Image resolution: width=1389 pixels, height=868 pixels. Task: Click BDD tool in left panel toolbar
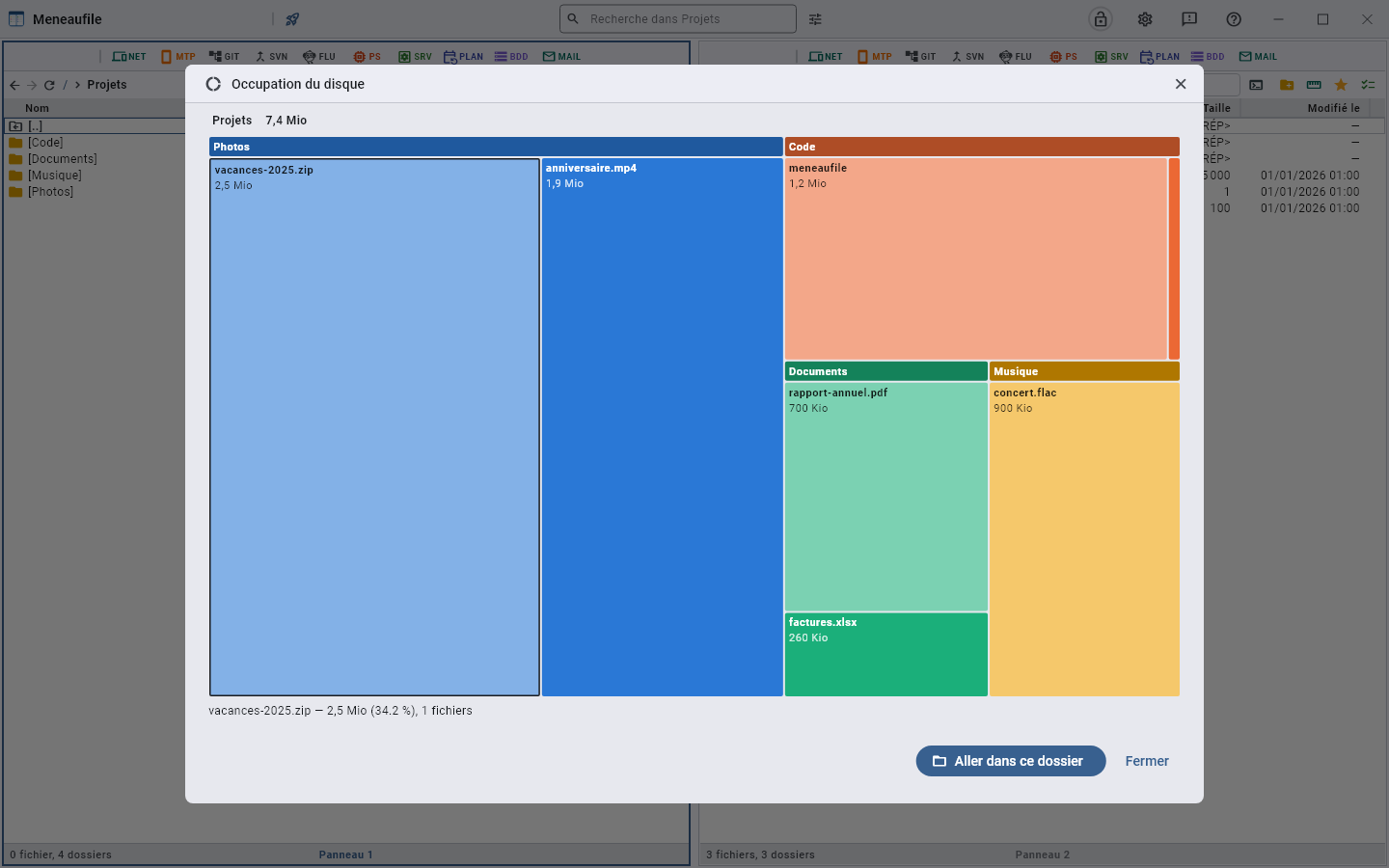[511, 57]
